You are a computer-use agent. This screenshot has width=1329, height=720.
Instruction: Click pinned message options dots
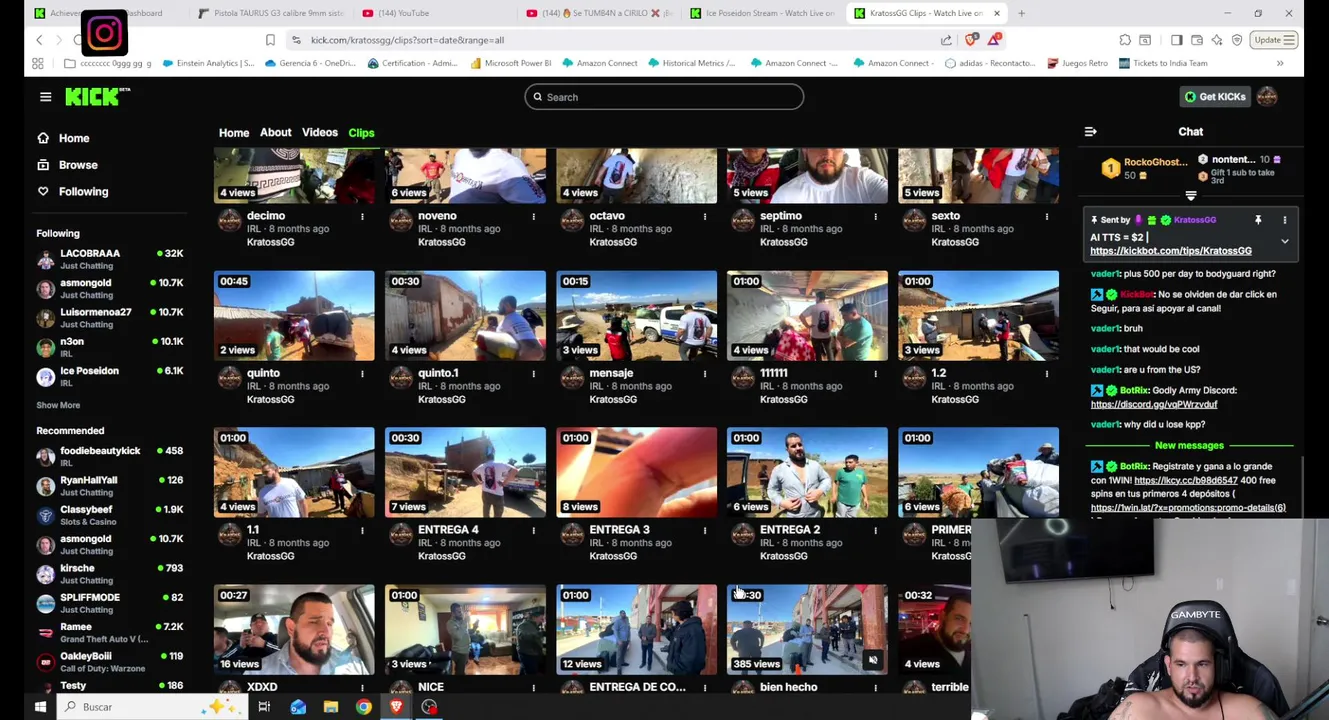tap(1285, 220)
